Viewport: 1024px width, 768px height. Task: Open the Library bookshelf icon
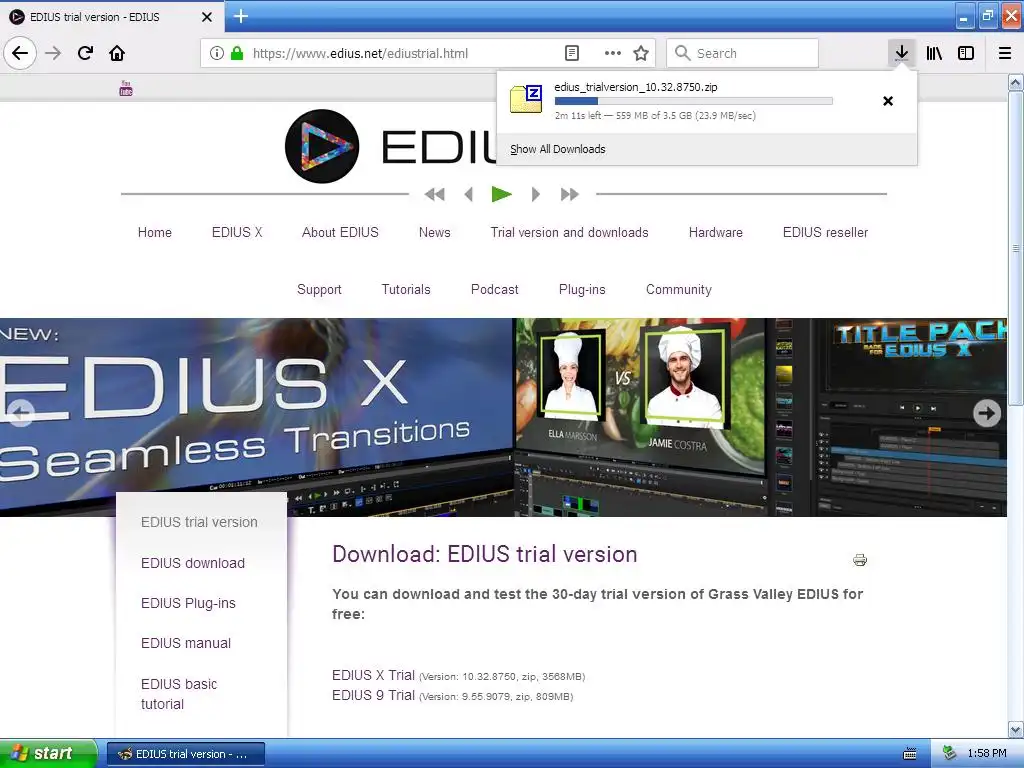click(x=934, y=53)
